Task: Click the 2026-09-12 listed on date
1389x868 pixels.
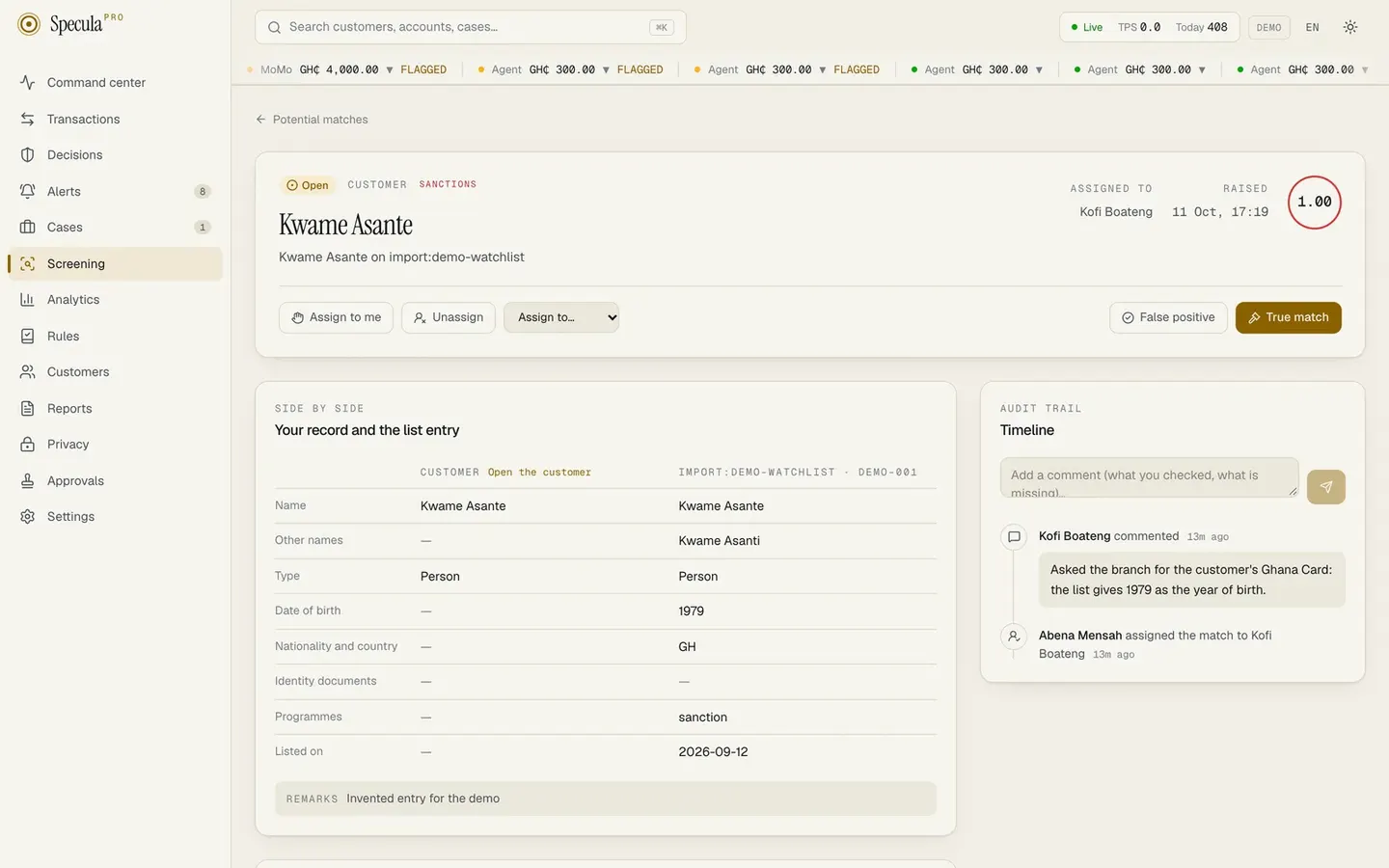Action: point(714,752)
